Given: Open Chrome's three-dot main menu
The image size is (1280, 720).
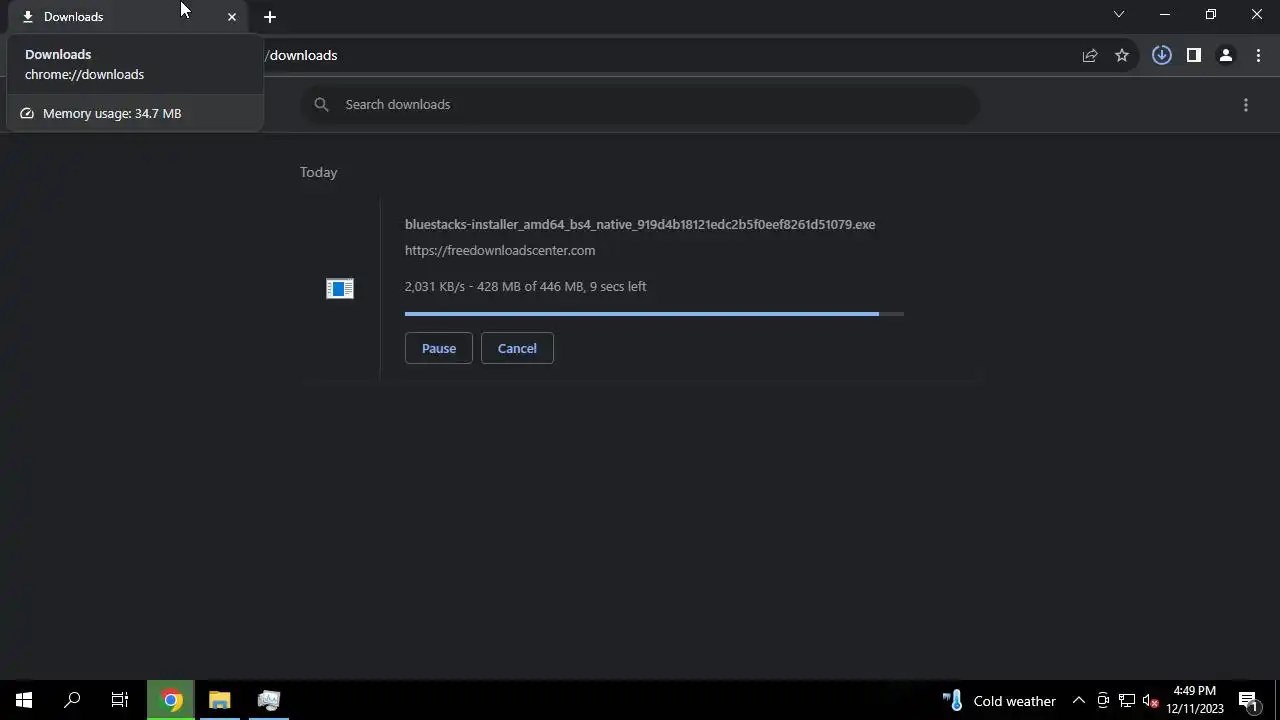Looking at the screenshot, I should [1258, 56].
